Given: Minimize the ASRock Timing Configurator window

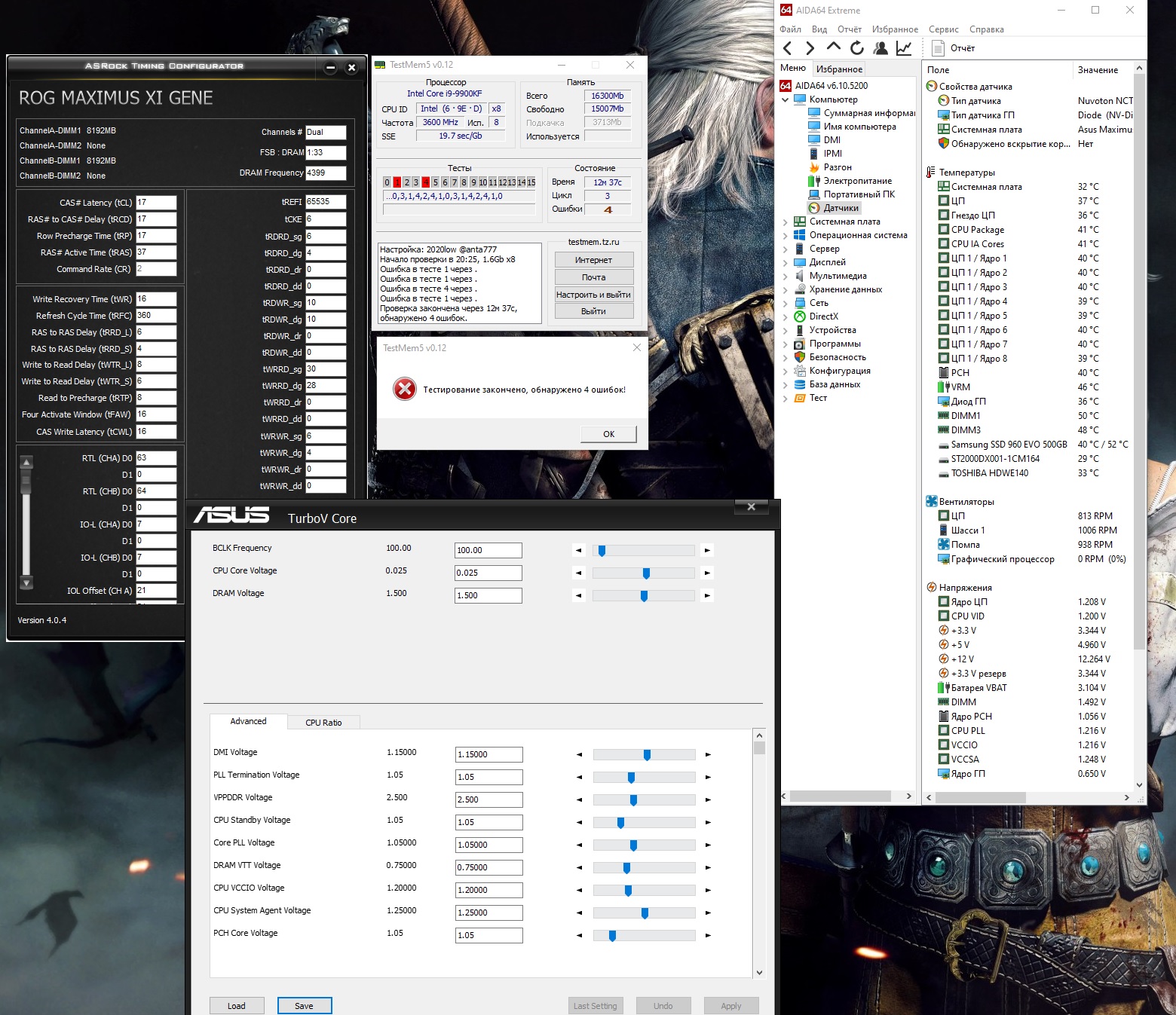Looking at the screenshot, I should [330, 68].
